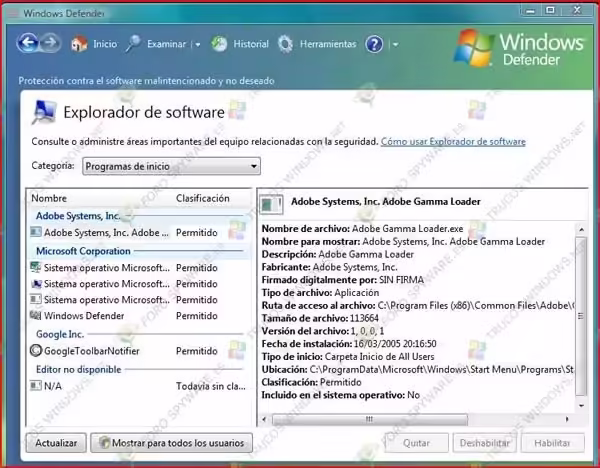600x468 pixels.
Task: Click the details scroll down arrow
Action: tap(581, 406)
